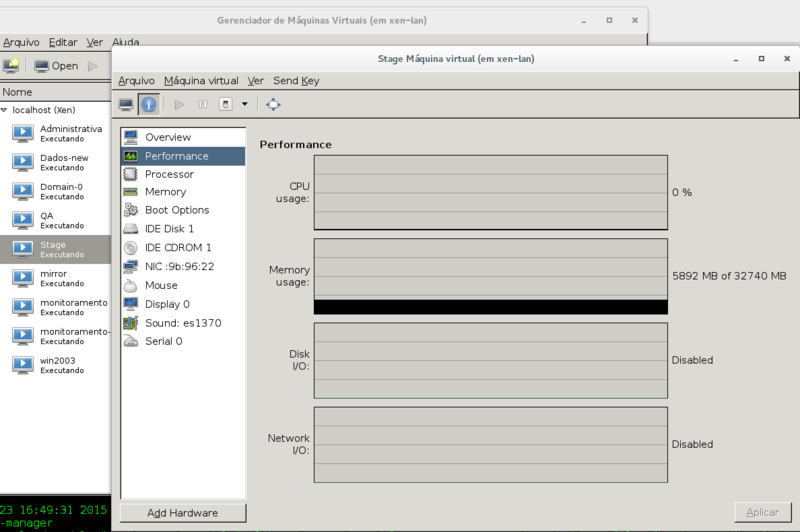The image size is (800, 532).
Task: Click the Performance section heading
Action: click(295, 145)
